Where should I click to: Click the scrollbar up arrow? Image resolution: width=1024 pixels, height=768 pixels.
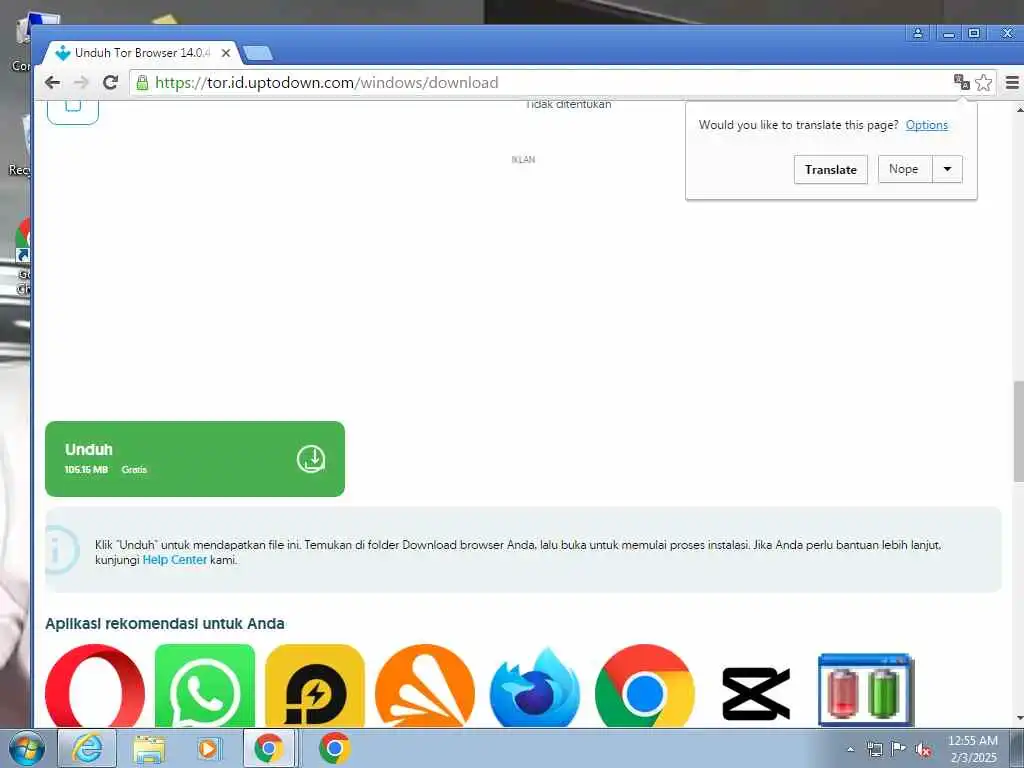tap(1019, 109)
